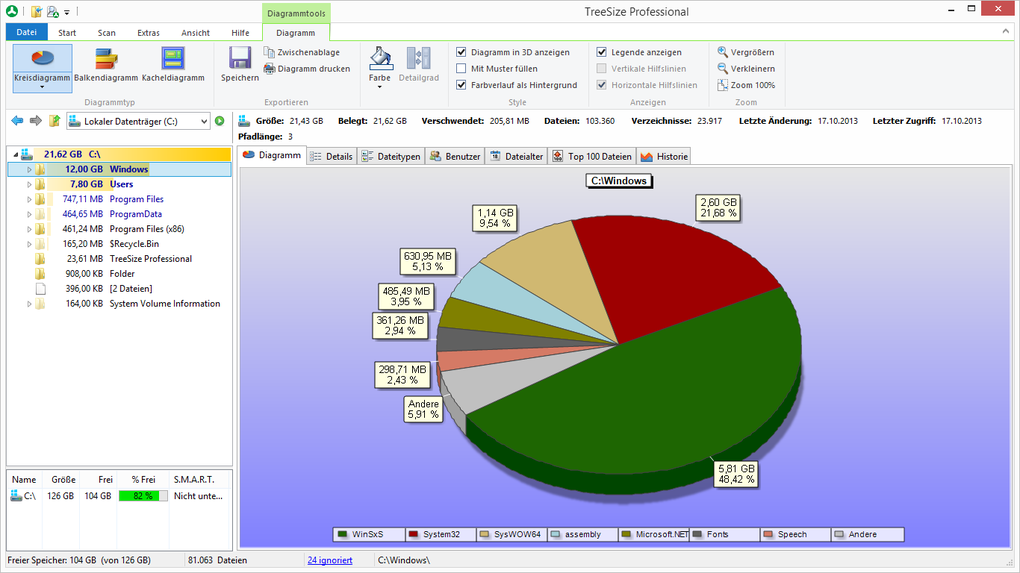Toggle Diagramm in 3D anzeigen checkbox
1020x573 pixels.
point(461,52)
